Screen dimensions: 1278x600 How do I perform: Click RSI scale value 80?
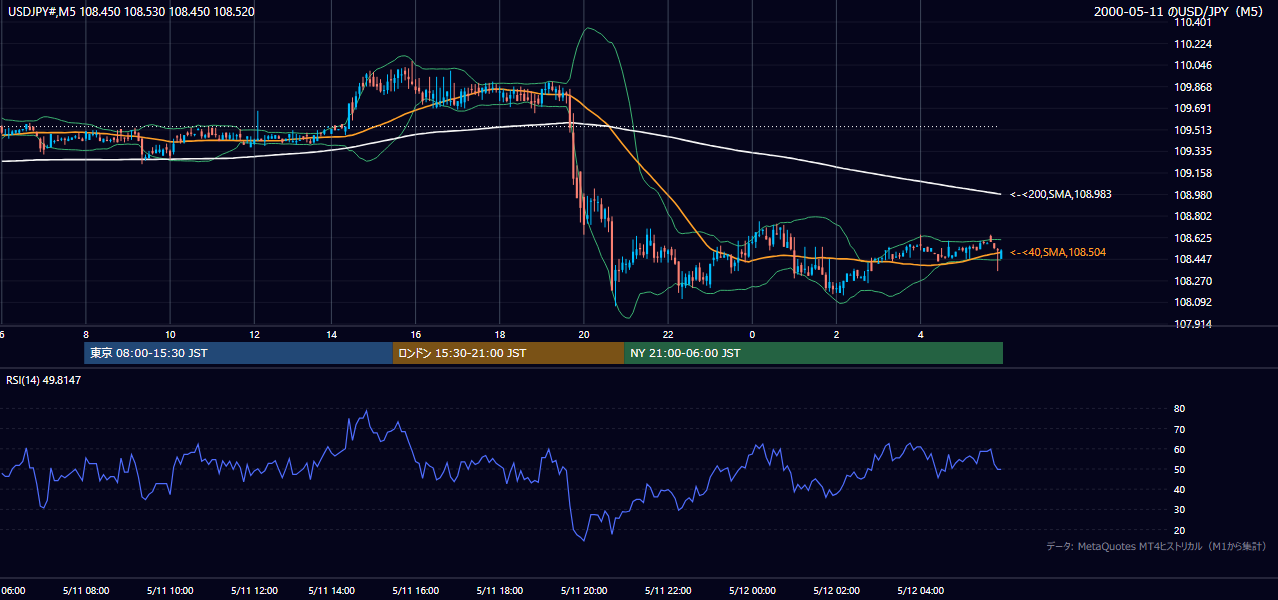point(1180,409)
